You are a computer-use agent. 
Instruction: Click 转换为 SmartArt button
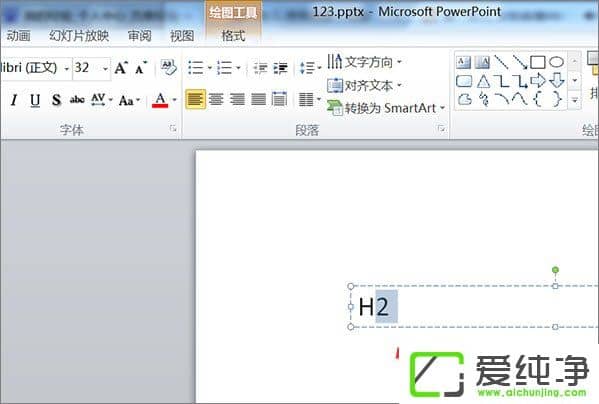(386, 108)
